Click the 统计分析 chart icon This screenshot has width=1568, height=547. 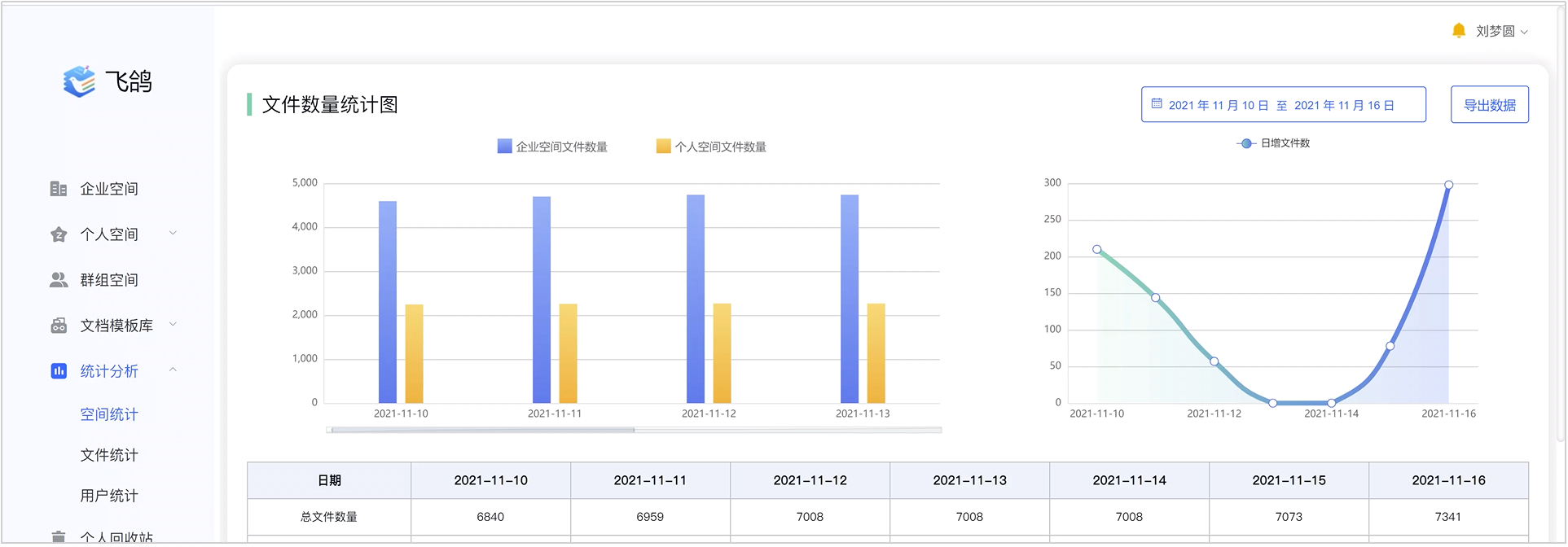(x=59, y=371)
